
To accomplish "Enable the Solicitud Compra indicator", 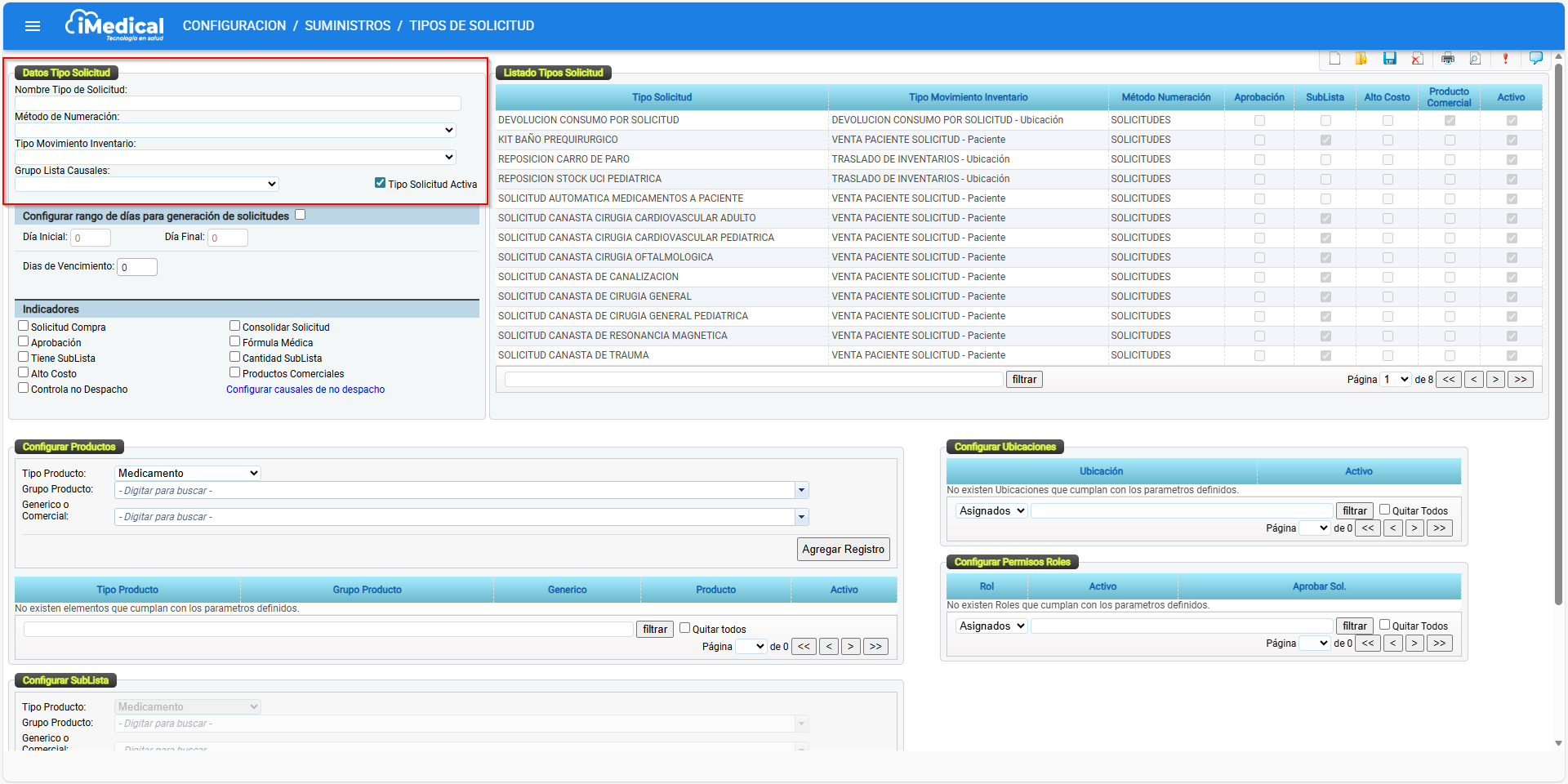I will coord(24,326).
